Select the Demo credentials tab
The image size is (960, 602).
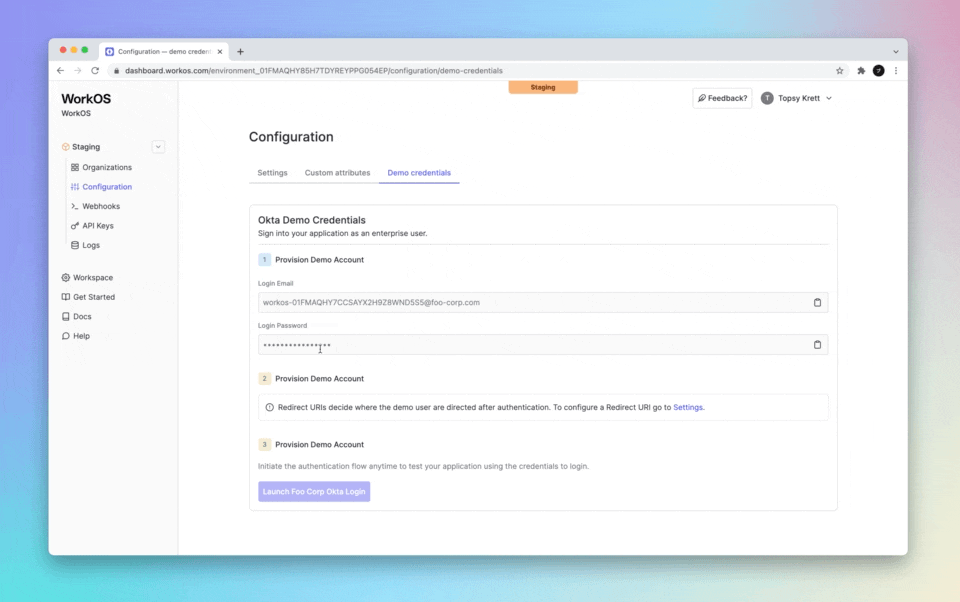pyautogui.click(x=419, y=173)
